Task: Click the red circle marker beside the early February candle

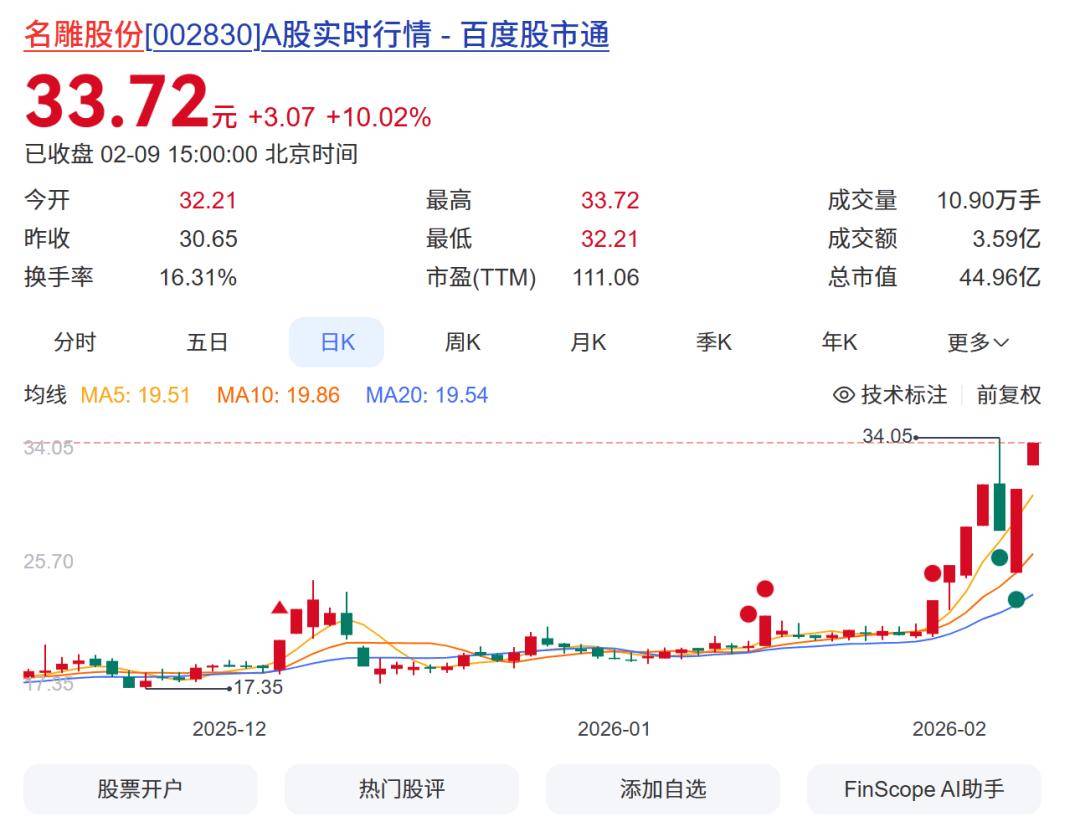Action: 933,573
